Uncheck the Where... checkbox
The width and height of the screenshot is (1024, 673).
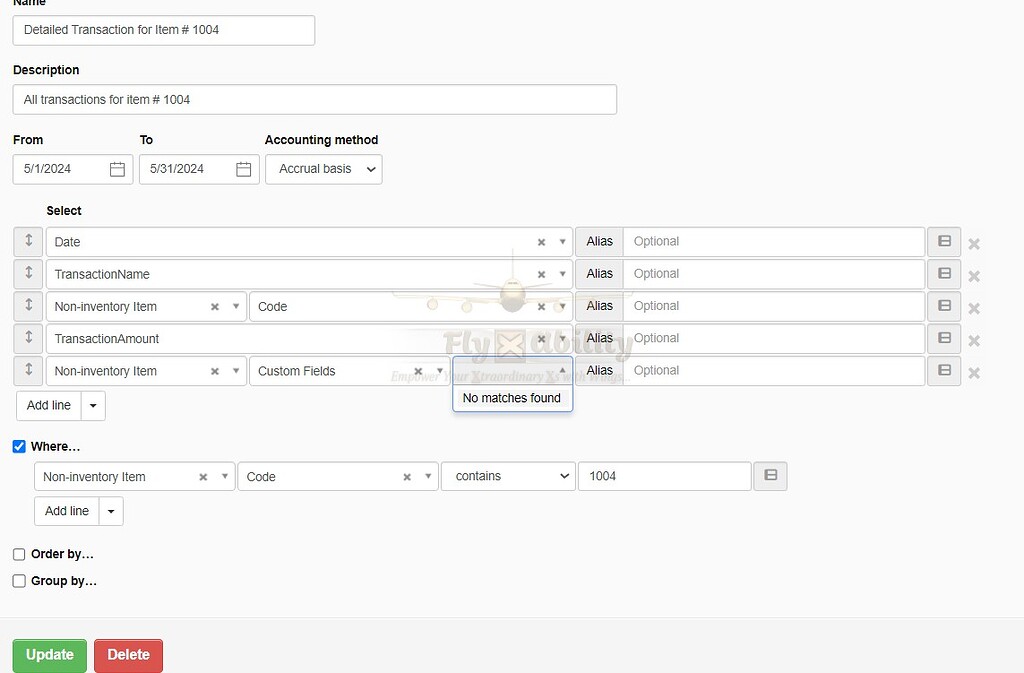tap(18, 446)
